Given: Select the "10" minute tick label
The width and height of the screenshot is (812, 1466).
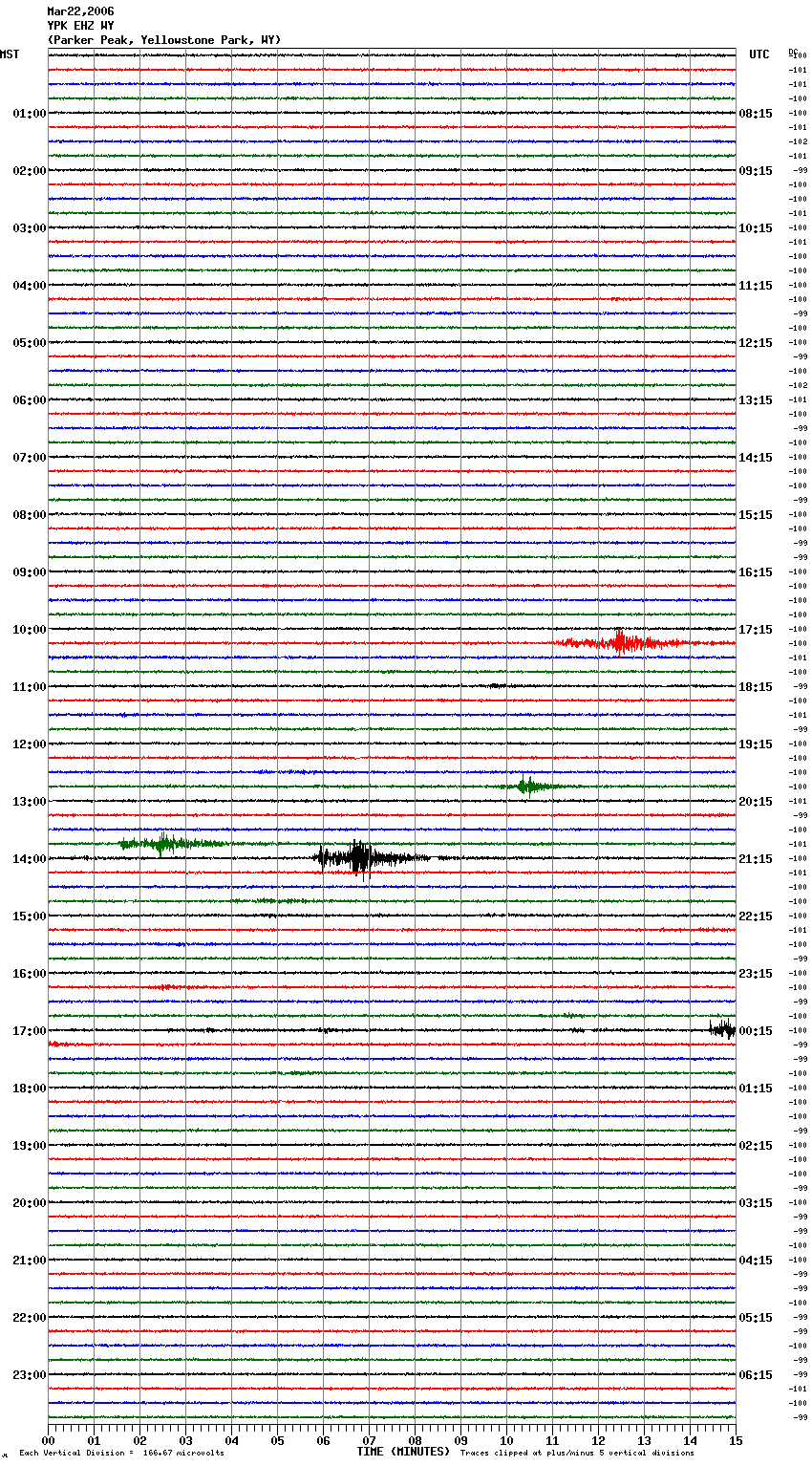Looking at the screenshot, I should click(507, 1440).
